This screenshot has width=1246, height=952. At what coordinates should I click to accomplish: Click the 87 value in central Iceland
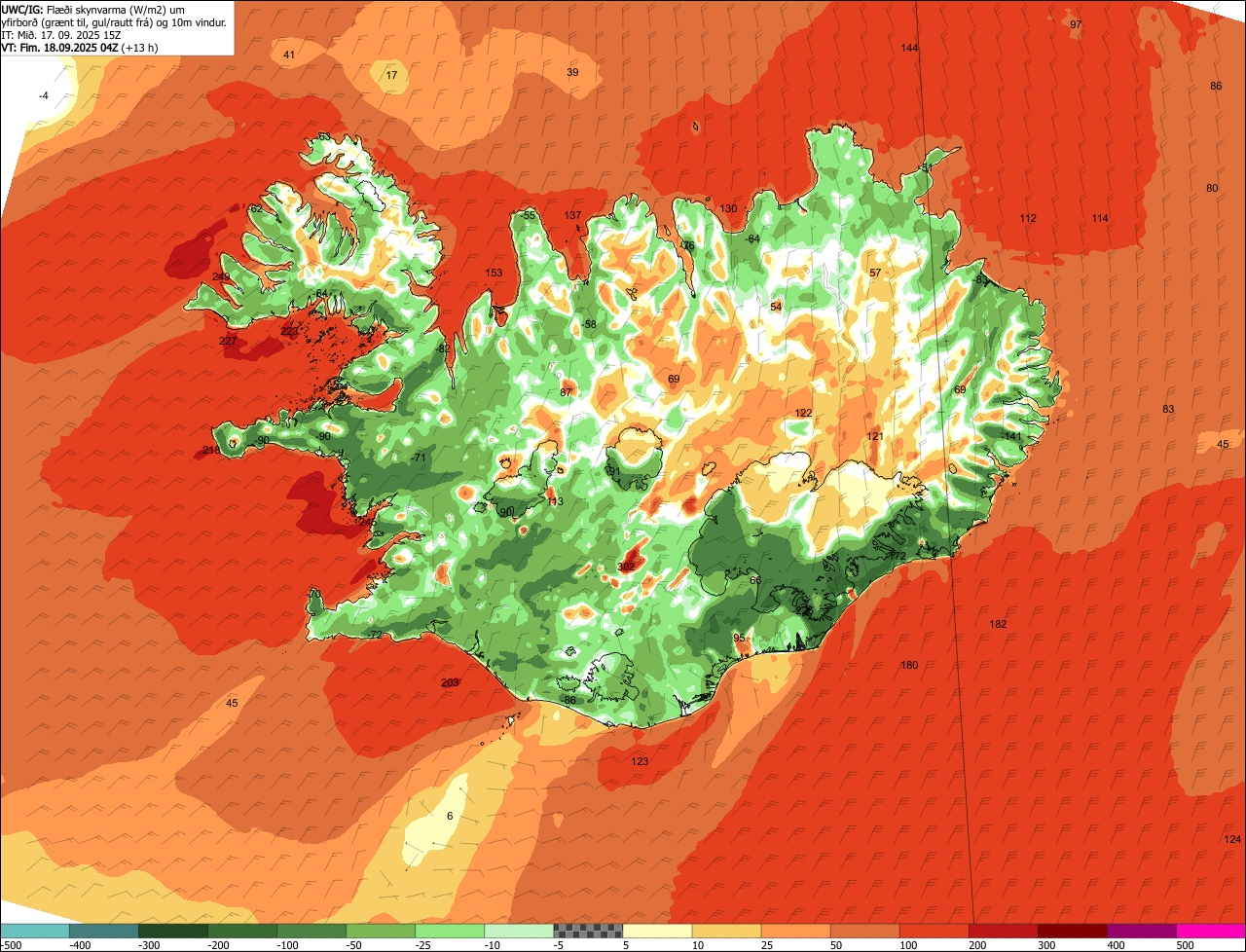566,392
